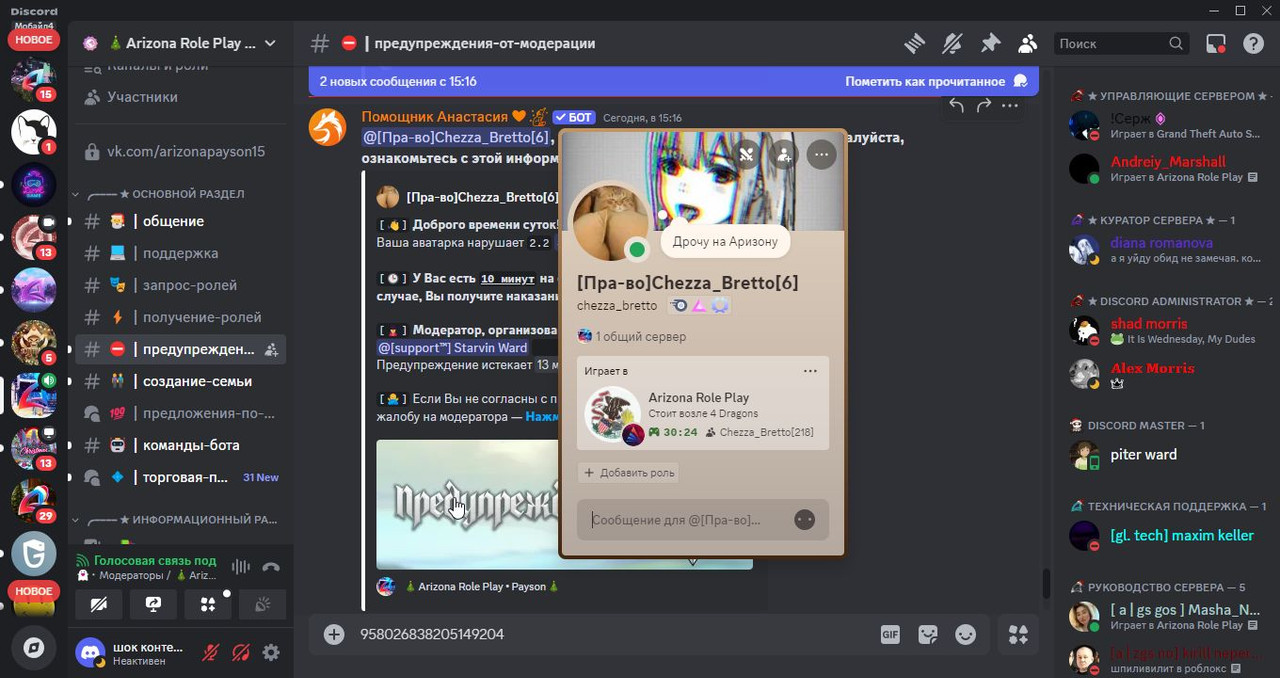This screenshot has height=678, width=1280.
Task: Open the apps launcher icon in chat bar
Action: [x=1018, y=634]
